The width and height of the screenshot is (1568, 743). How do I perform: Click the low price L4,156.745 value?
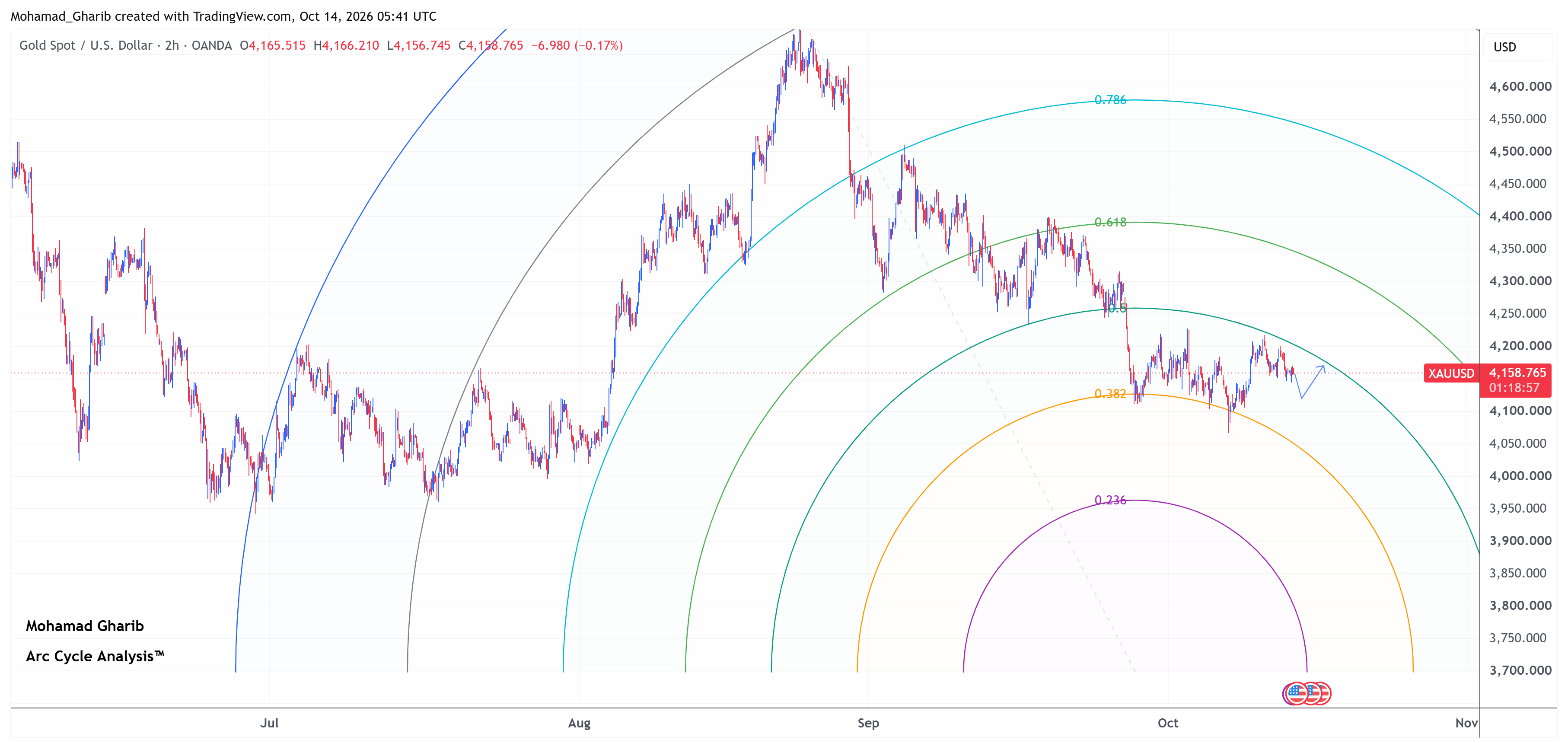418,46
